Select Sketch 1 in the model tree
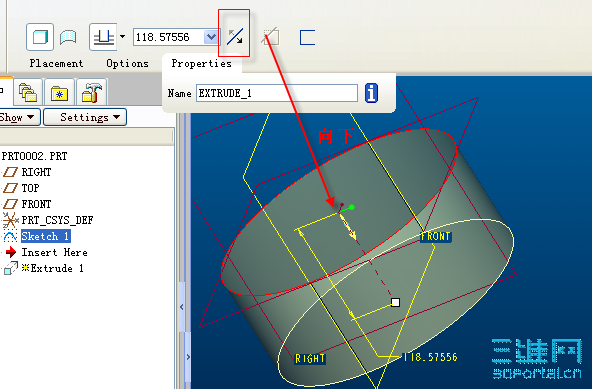Screen dimensions: 592x389 point(45,236)
